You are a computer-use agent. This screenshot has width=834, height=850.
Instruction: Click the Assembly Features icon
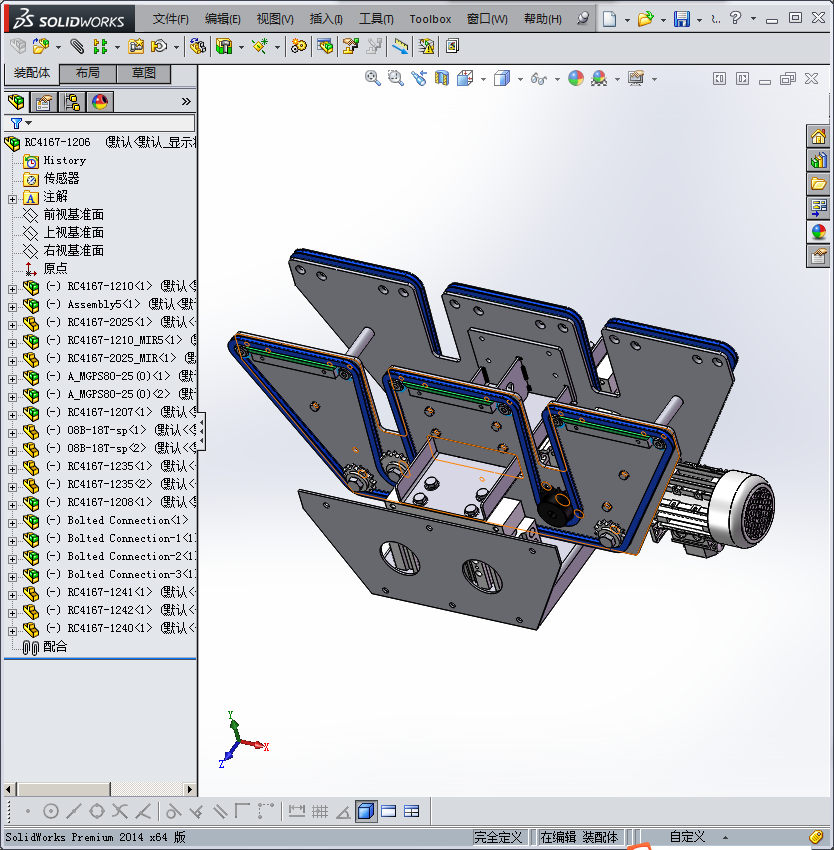tap(224, 47)
